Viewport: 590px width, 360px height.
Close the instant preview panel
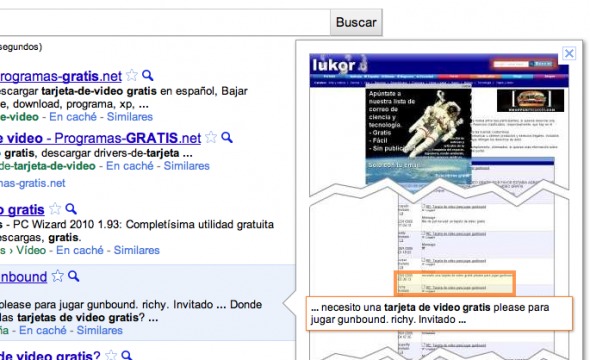[569, 53]
